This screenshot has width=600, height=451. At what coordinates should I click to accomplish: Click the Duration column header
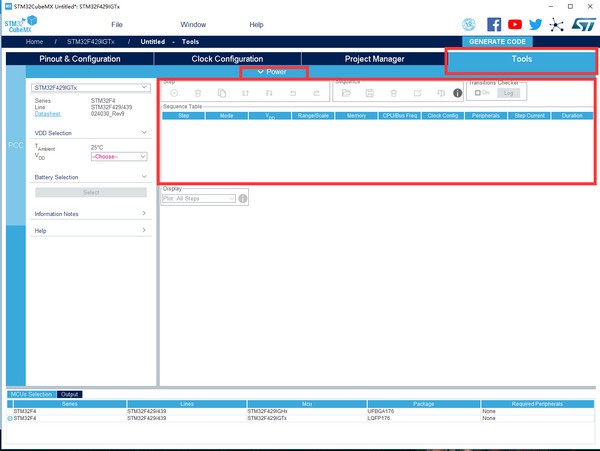pos(572,116)
